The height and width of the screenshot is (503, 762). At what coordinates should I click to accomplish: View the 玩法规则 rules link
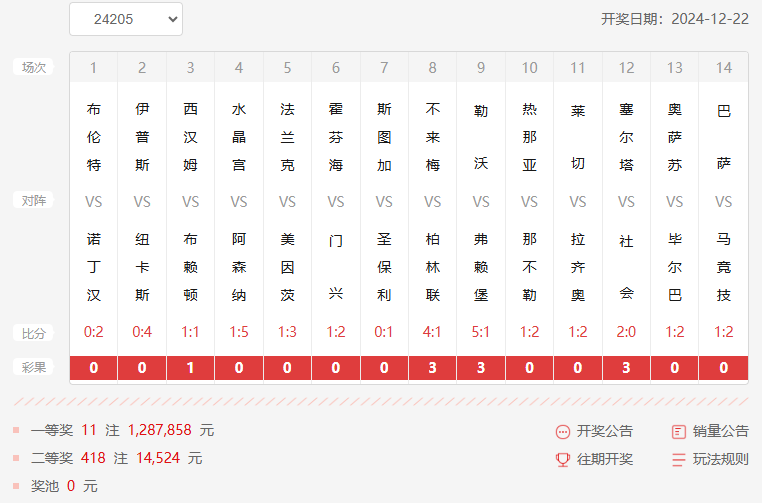click(x=721, y=460)
